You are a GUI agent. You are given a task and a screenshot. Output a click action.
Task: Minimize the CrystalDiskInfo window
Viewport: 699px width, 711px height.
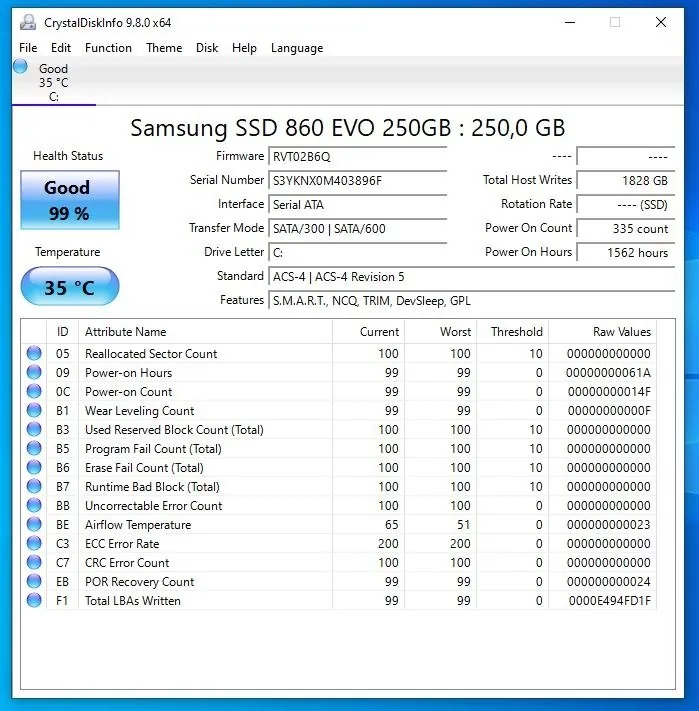click(570, 22)
